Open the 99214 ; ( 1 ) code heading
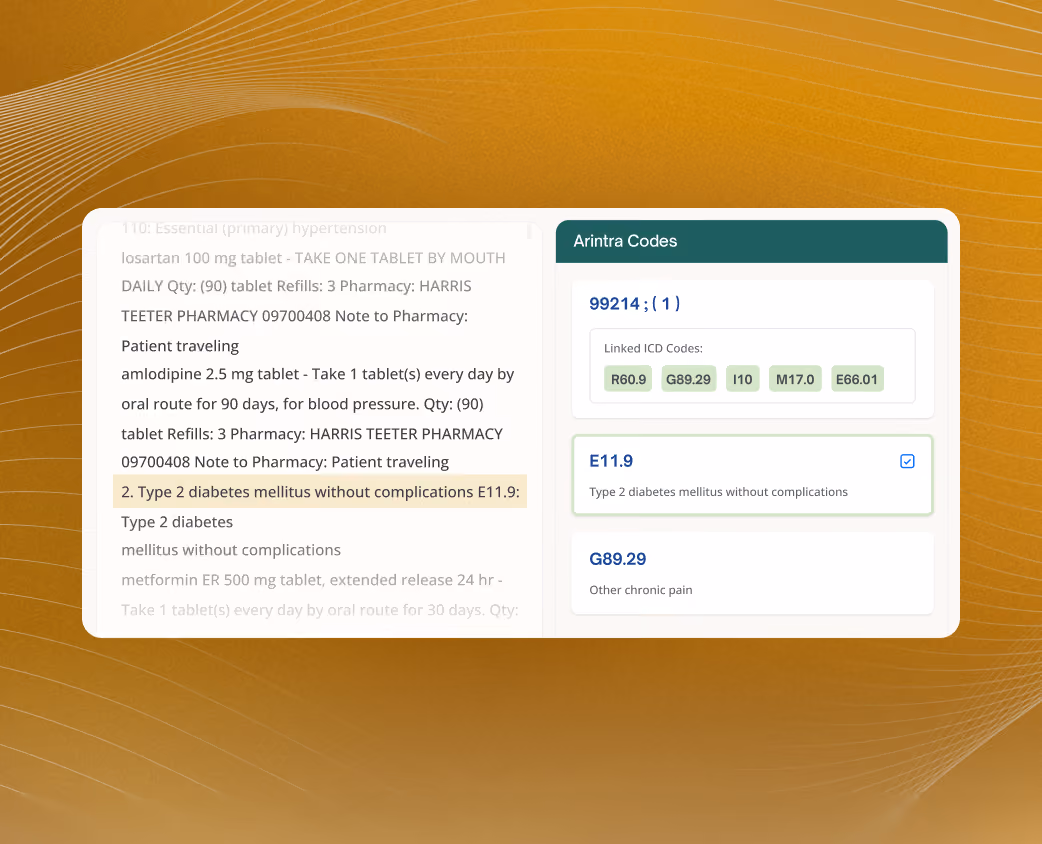Image resolution: width=1042 pixels, height=844 pixels. tap(635, 304)
